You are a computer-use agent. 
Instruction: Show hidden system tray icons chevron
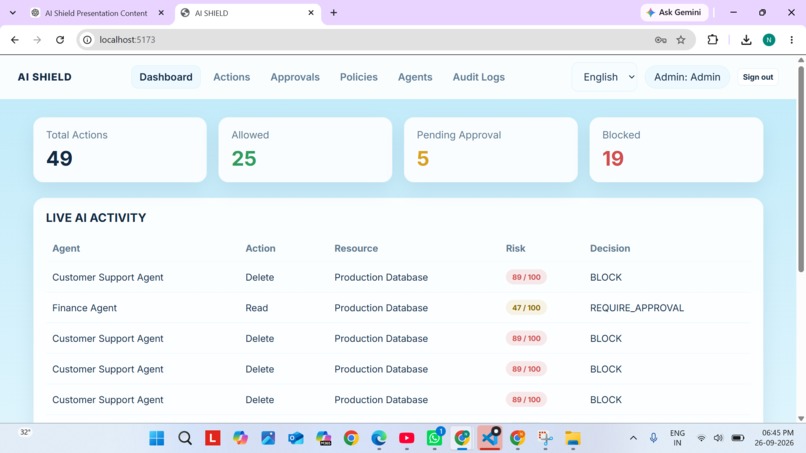click(x=633, y=438)
